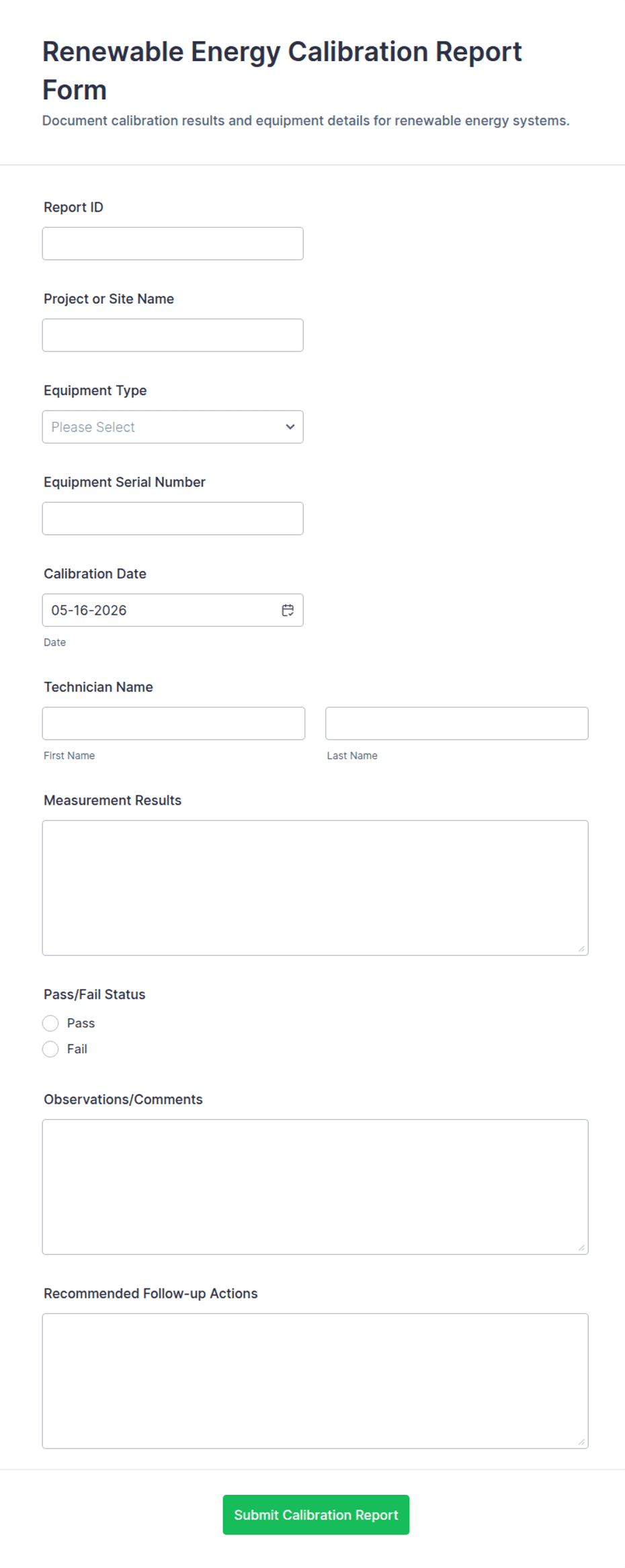The width and height of the screenshot is (625, 1568).
Task: Focus the Equipment Serial Number field
Action: [173, 519]
